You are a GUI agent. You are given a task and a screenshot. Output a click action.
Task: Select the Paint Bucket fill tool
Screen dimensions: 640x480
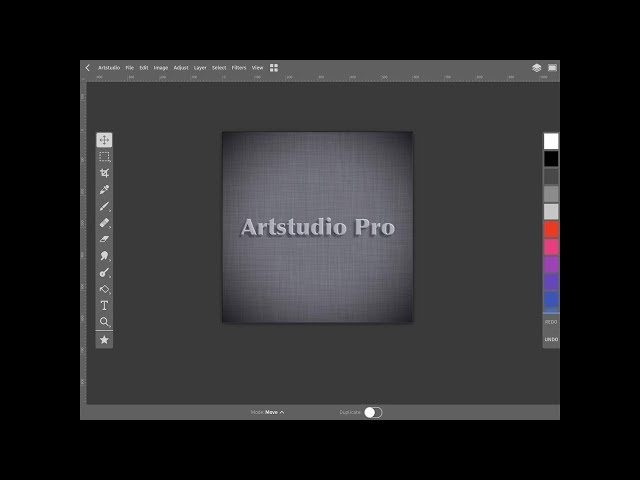(x=104, y=289)
